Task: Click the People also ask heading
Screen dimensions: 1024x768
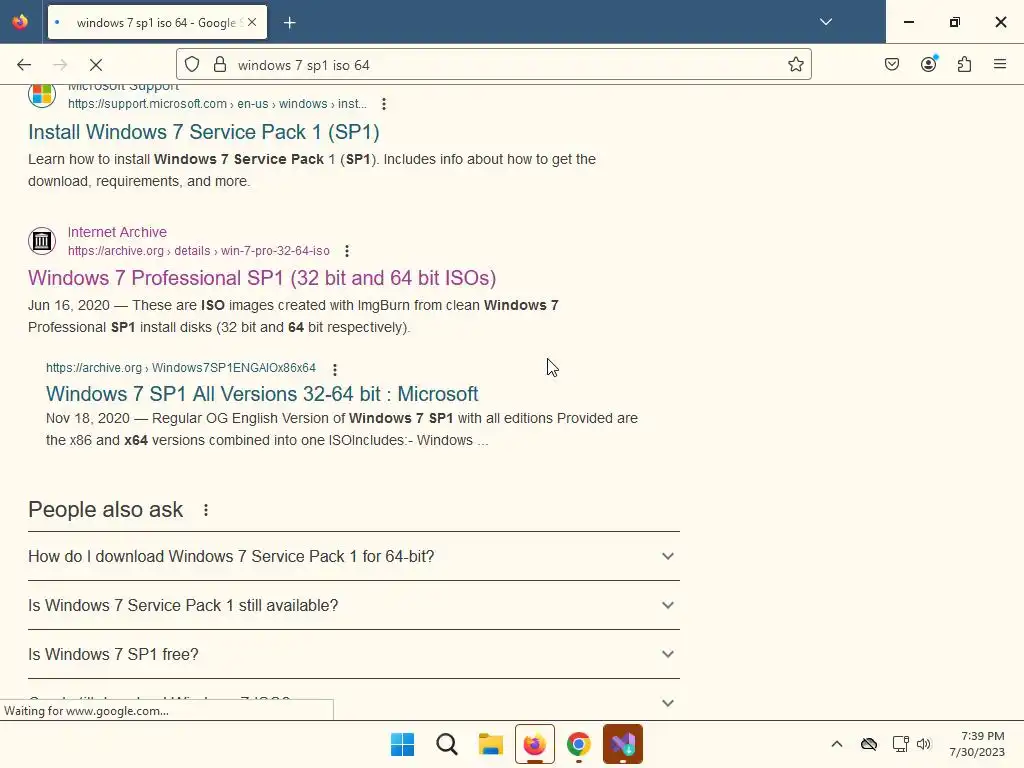Action: coord(106,509)
